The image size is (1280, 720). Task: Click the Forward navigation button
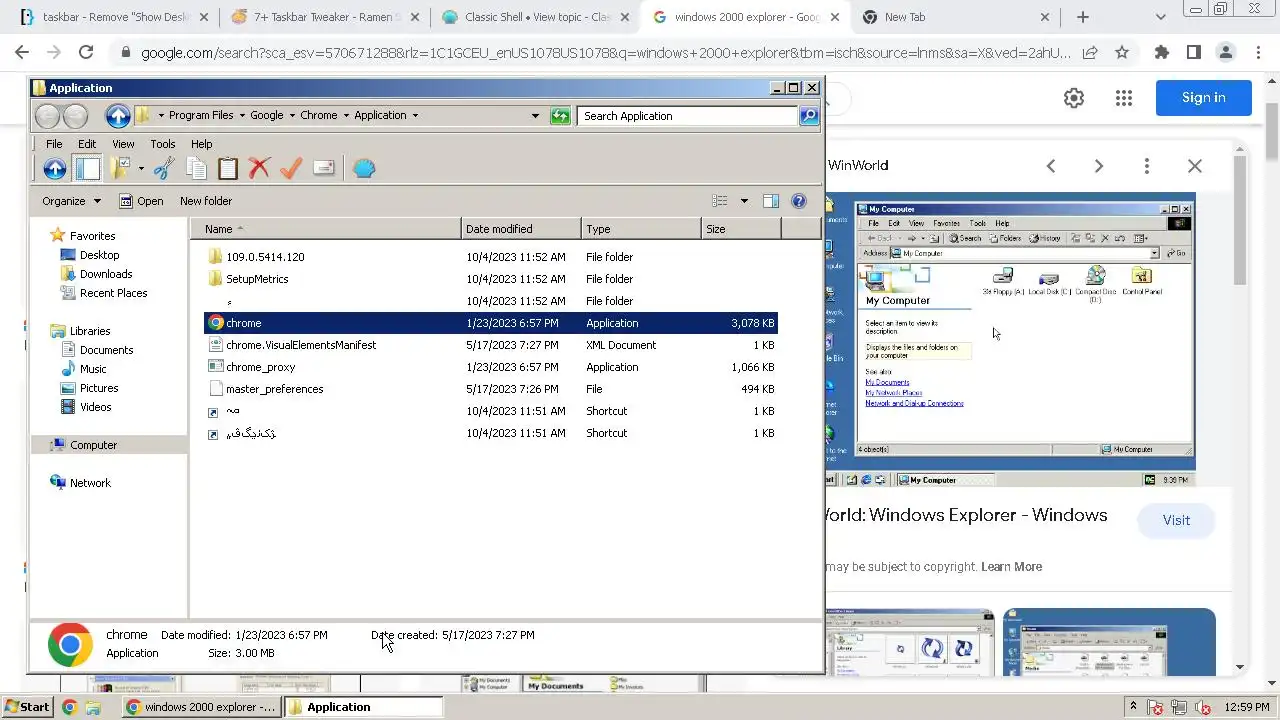[75, 116]
